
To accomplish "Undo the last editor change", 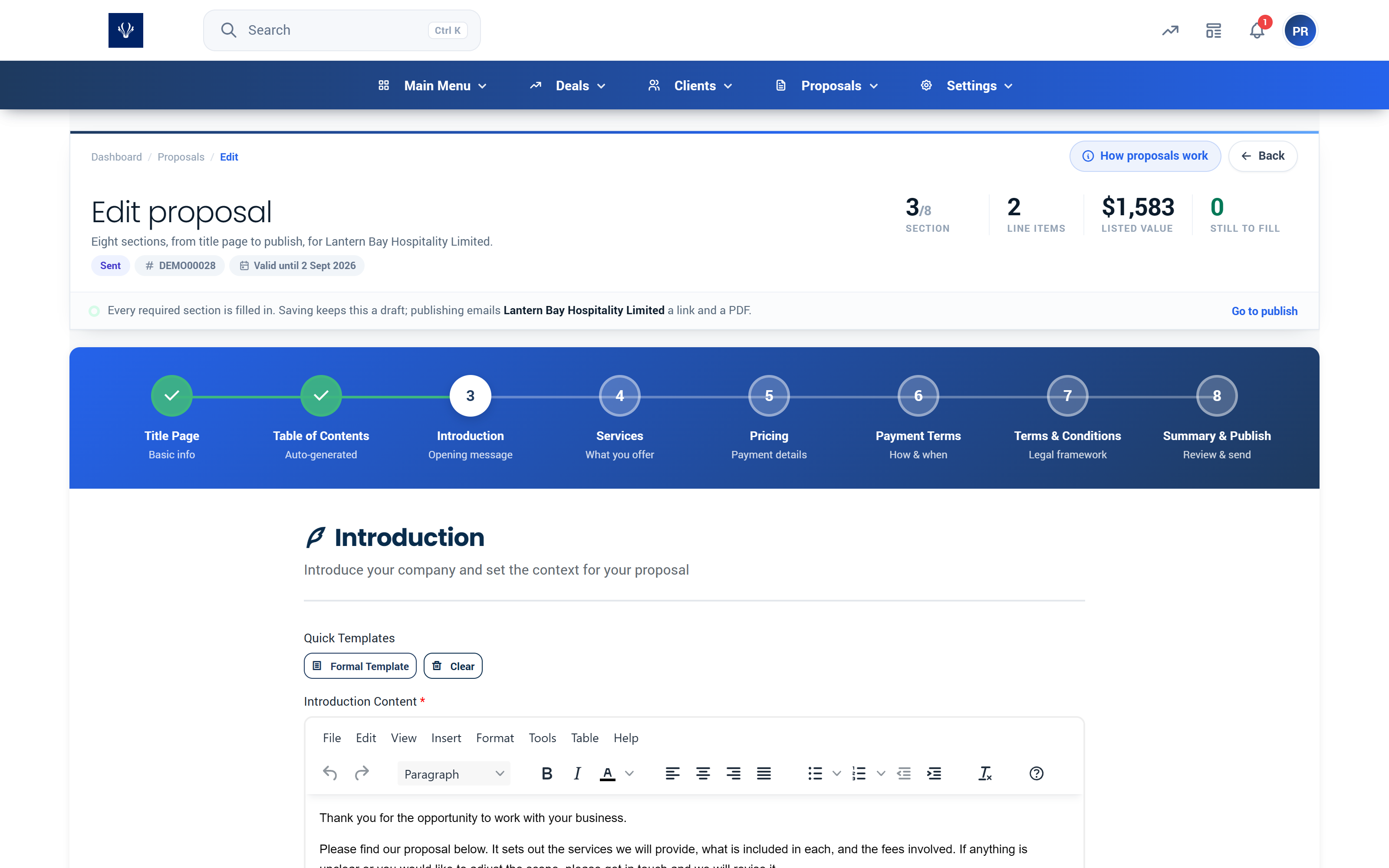I will point(330,773).
